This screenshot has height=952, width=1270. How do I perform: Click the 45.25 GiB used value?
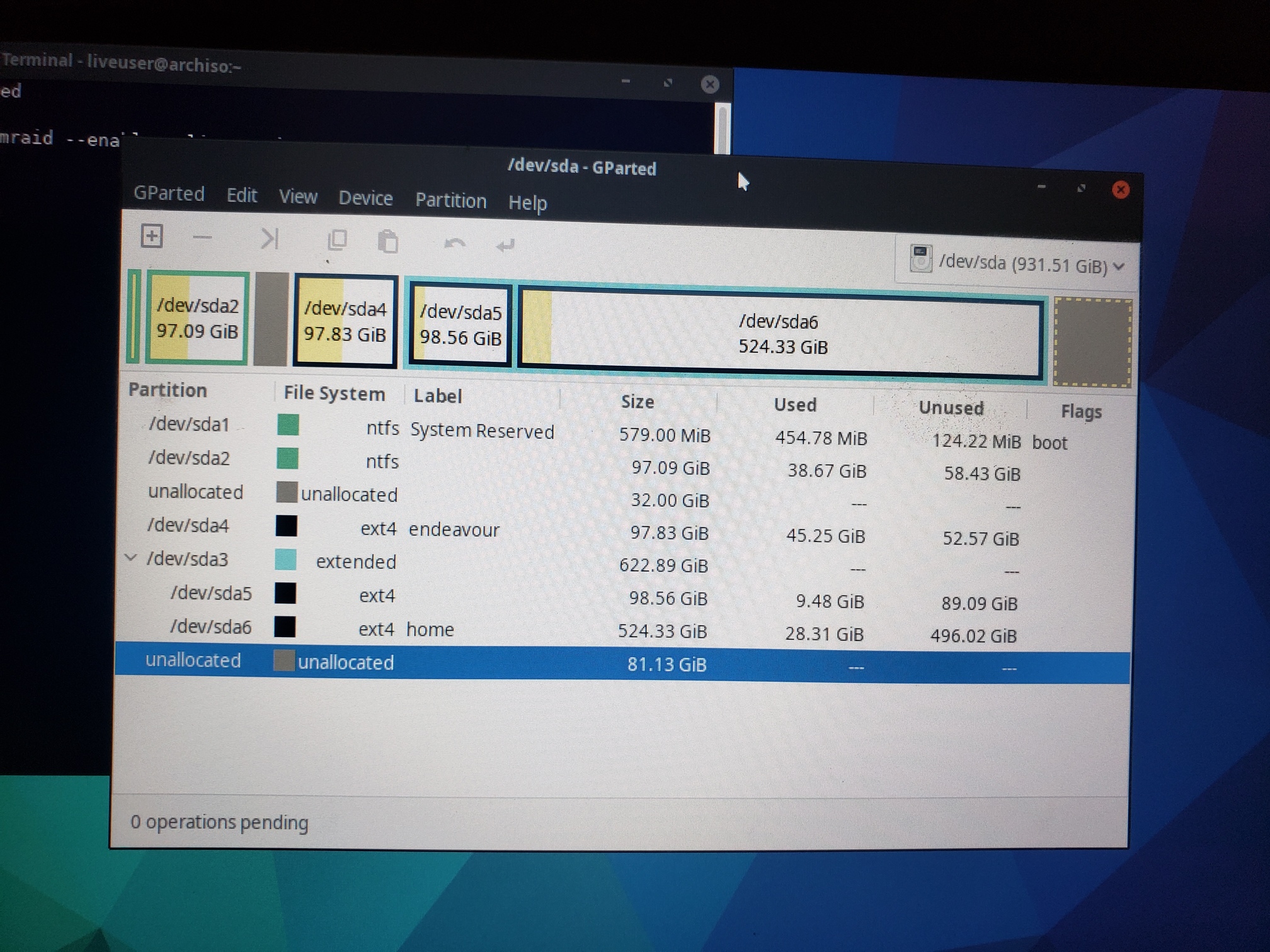click(825, 536)
